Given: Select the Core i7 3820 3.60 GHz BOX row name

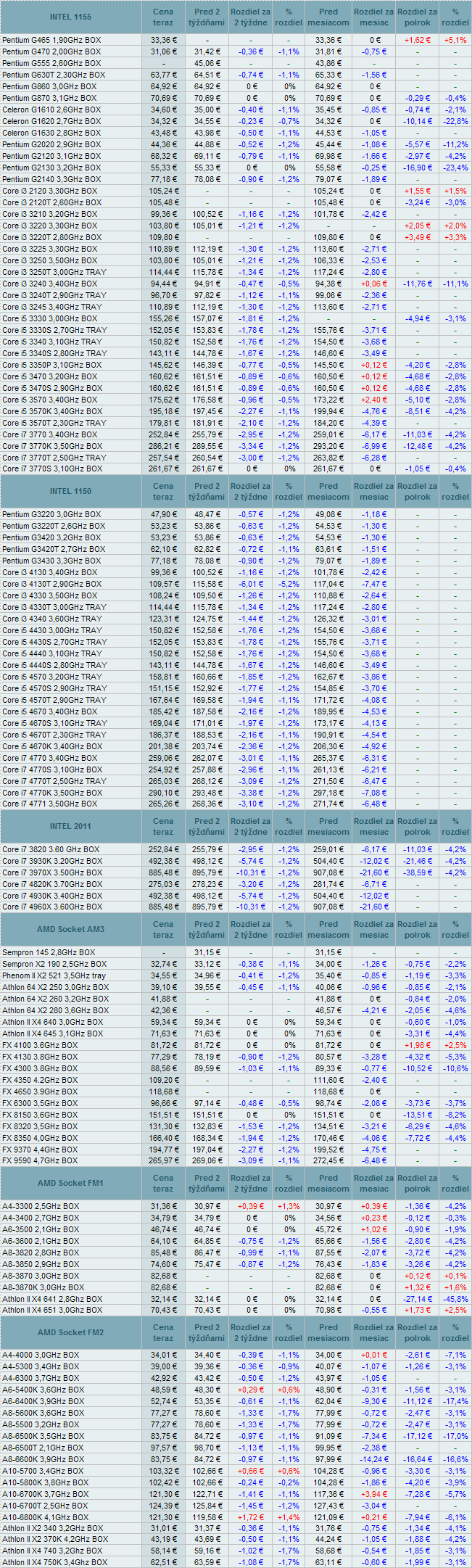Looking at the screenshot, I should click(51, 849).
